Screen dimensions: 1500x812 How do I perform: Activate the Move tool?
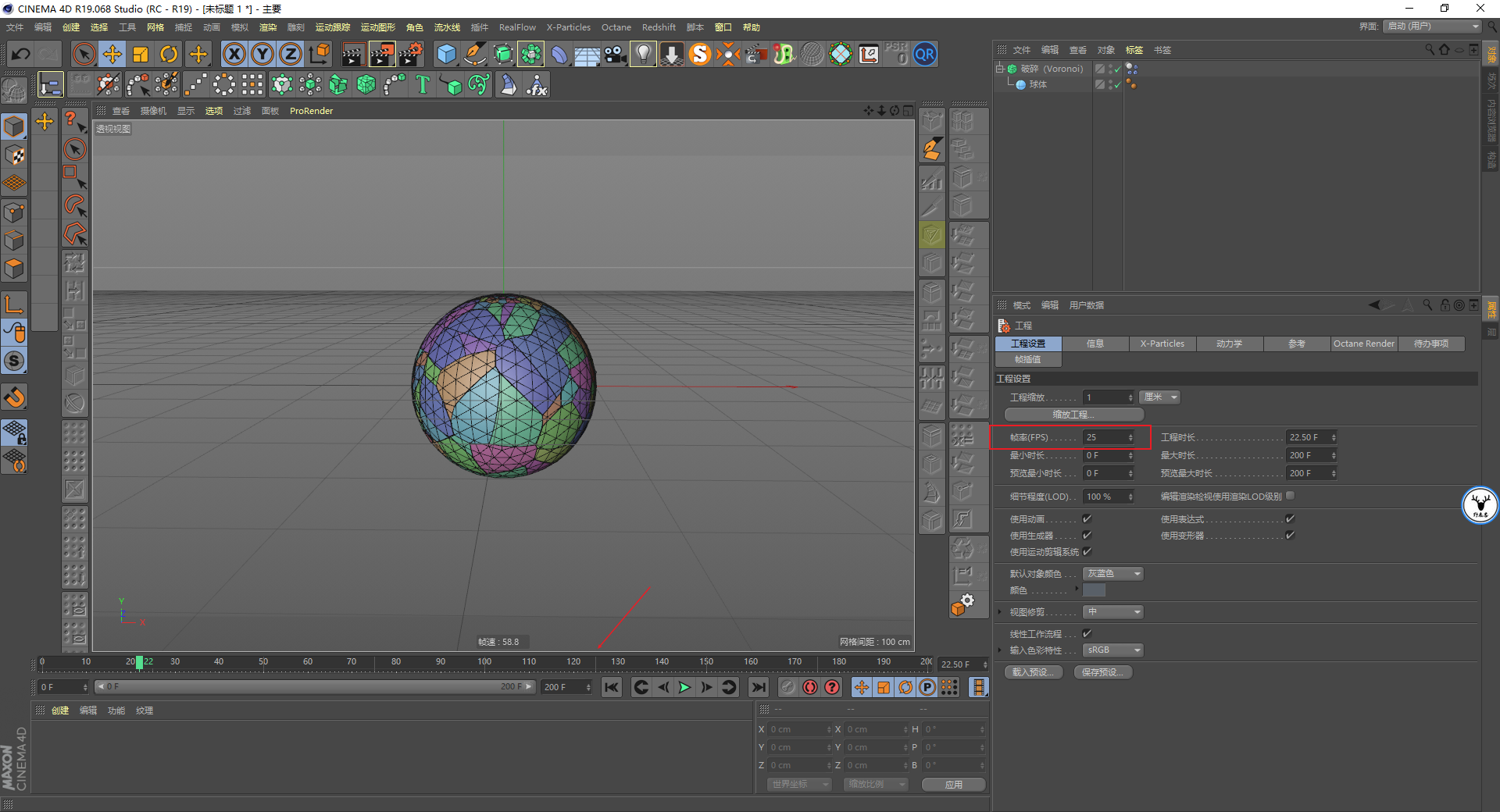112,55
